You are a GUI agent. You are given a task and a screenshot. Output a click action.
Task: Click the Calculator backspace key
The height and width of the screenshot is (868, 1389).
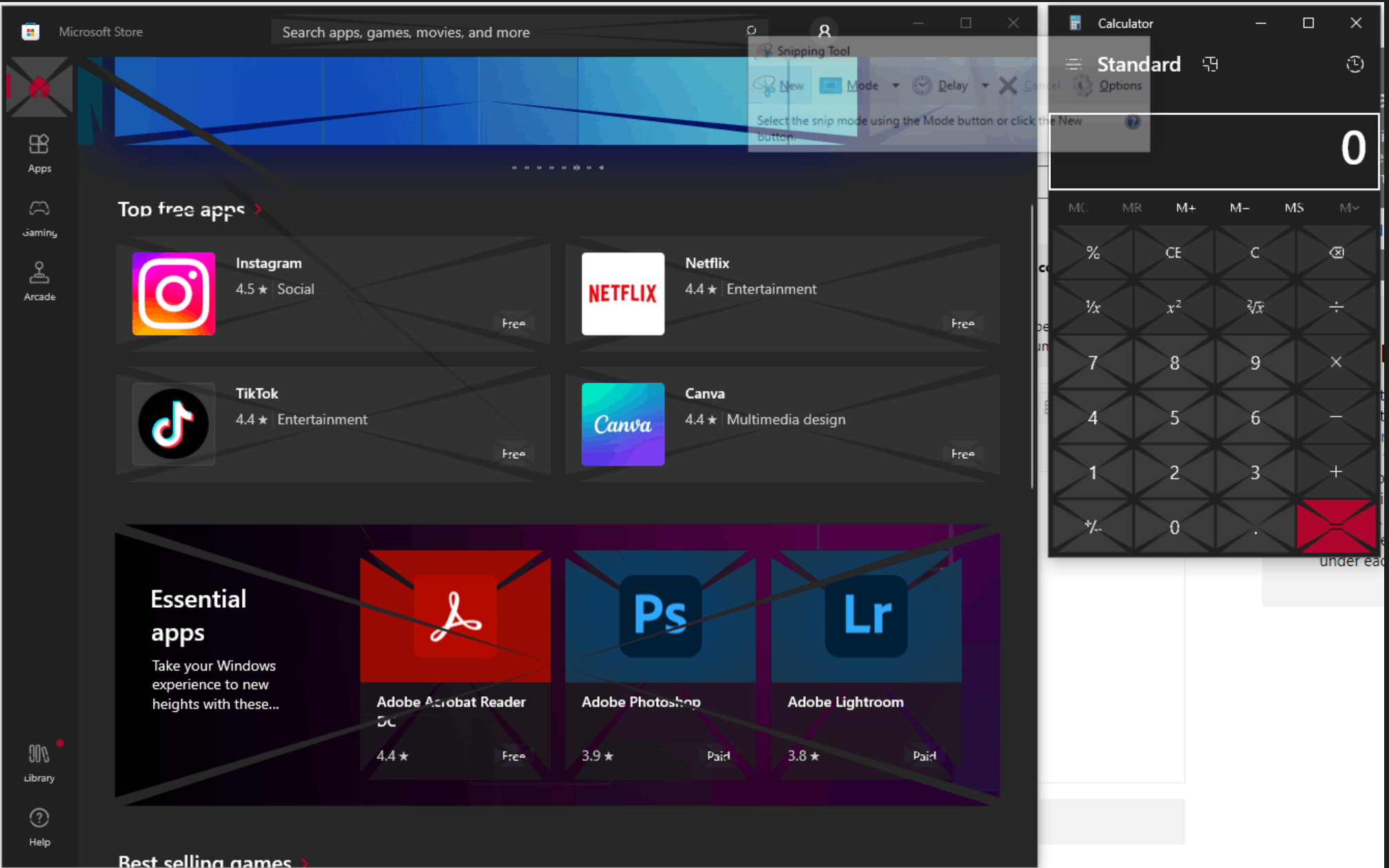point(1336,253)
